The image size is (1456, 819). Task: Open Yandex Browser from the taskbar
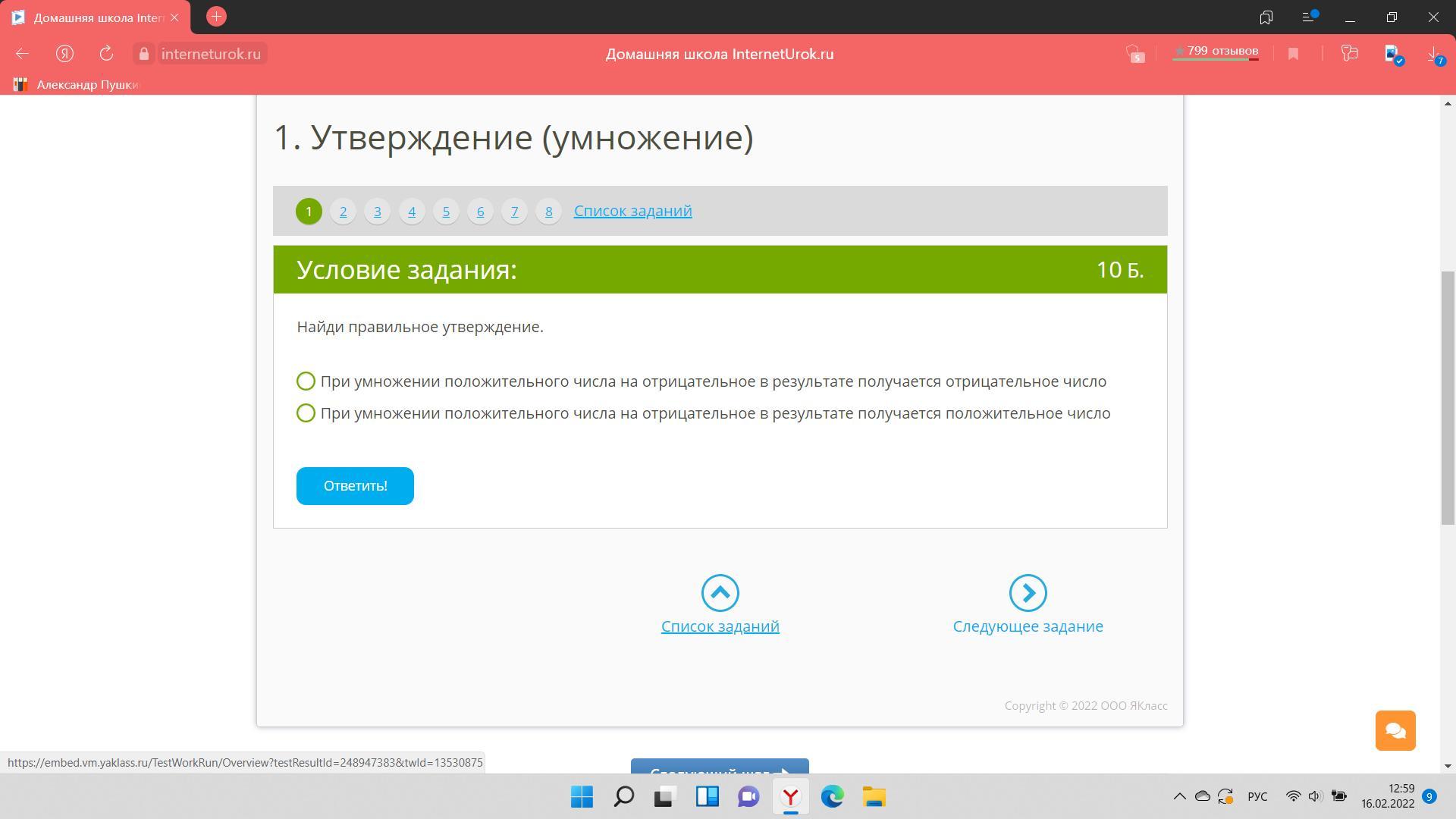(x=790, y=797)
